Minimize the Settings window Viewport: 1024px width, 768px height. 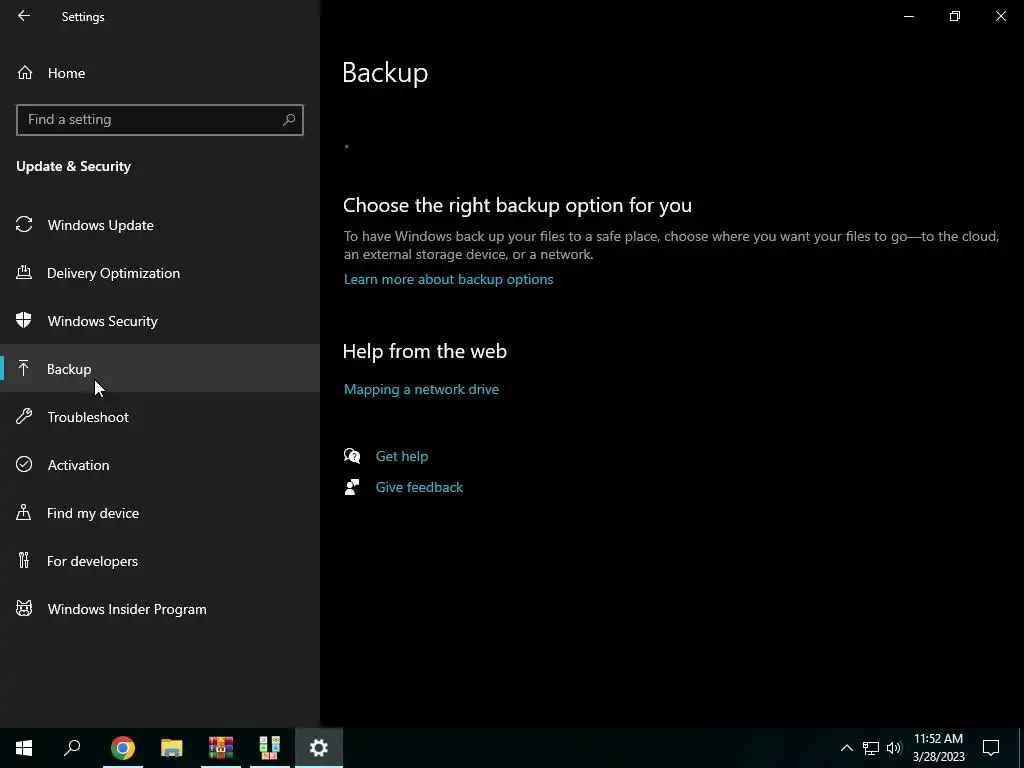[x=908, y=16]
